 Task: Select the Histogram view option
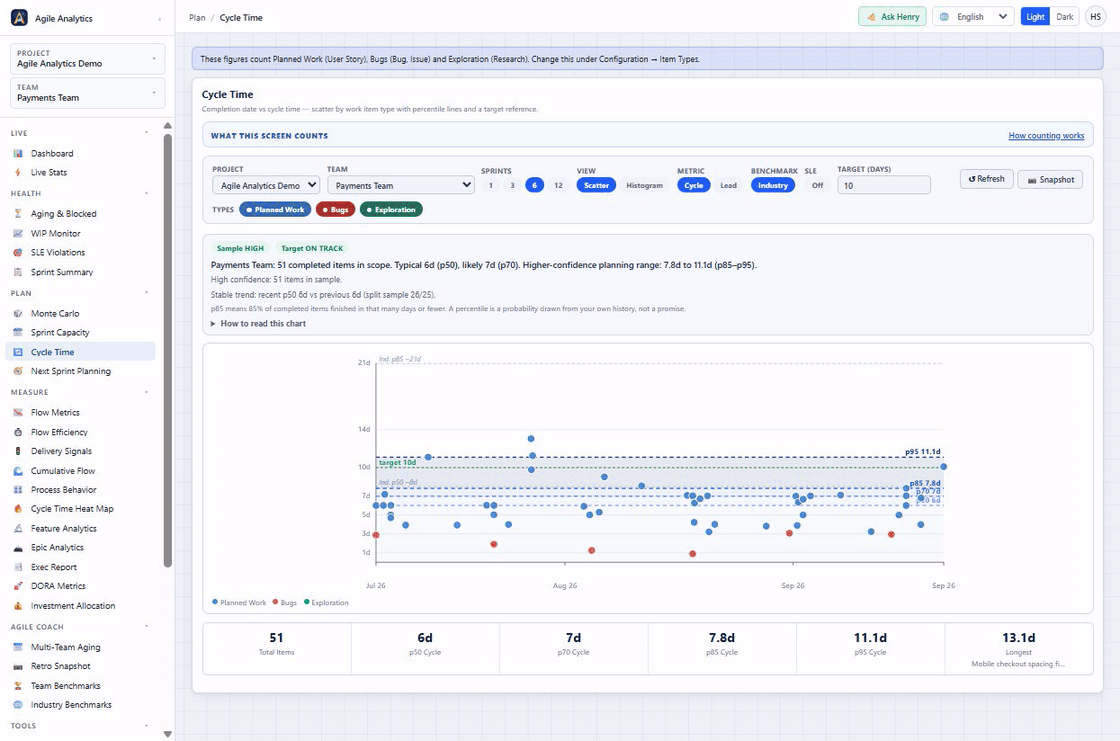[x=644, y=185]
